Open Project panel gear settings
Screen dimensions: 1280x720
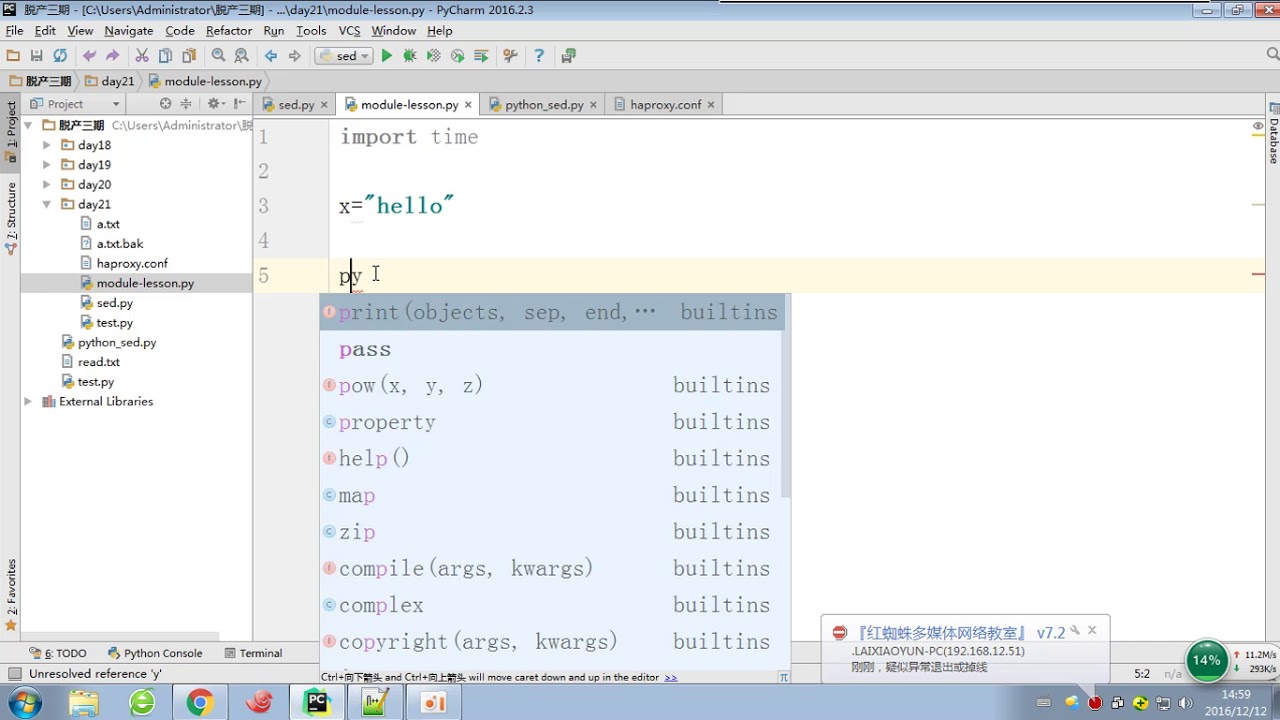[214, 104]
